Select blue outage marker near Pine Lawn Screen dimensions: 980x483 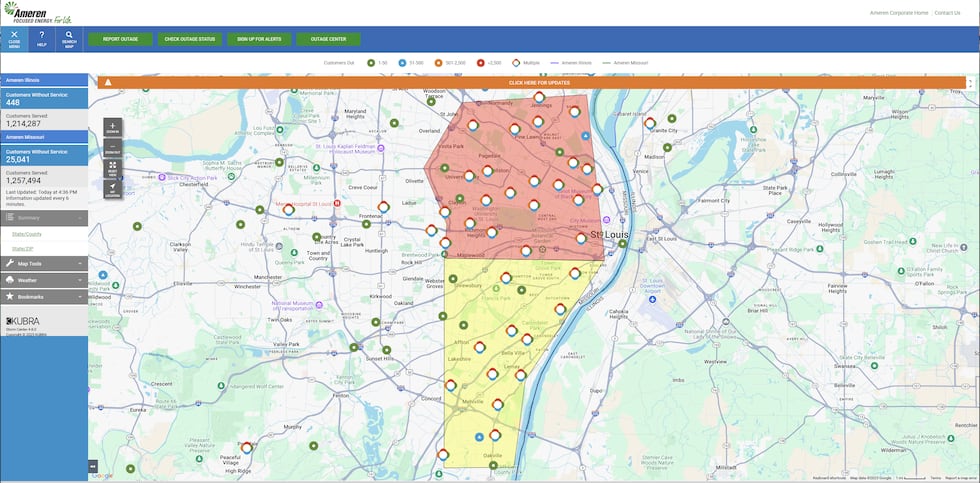click(x=585, y=136)
